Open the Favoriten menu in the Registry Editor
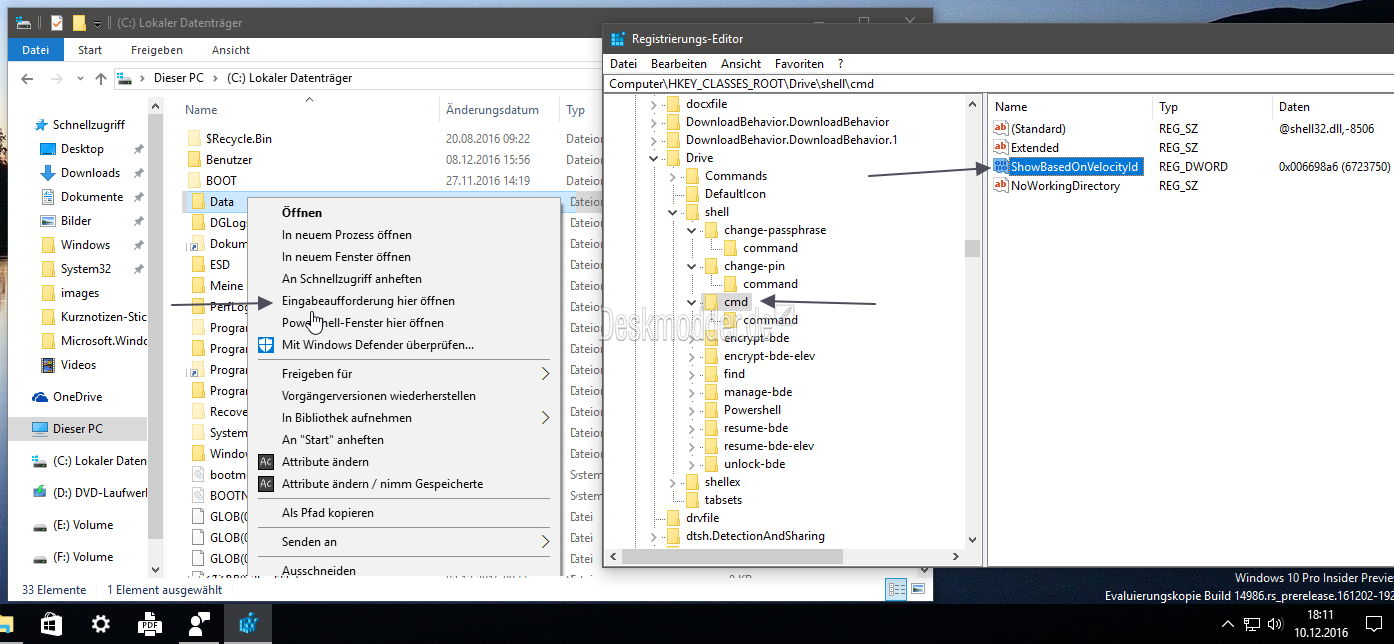 [x=799, y=64]
